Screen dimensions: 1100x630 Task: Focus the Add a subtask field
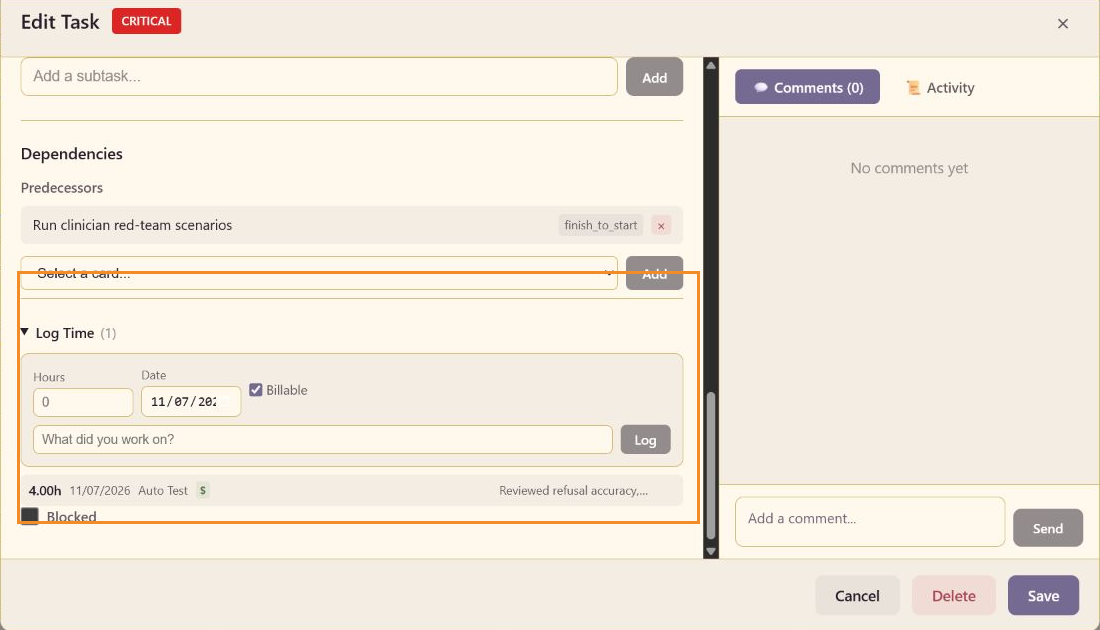pos(319,76)
